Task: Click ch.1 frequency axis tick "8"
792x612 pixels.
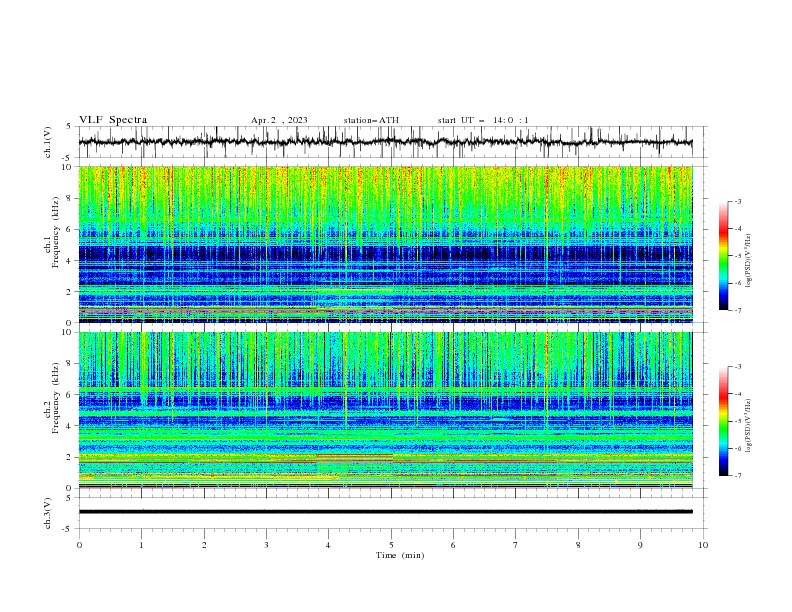Action: (69, 198)
